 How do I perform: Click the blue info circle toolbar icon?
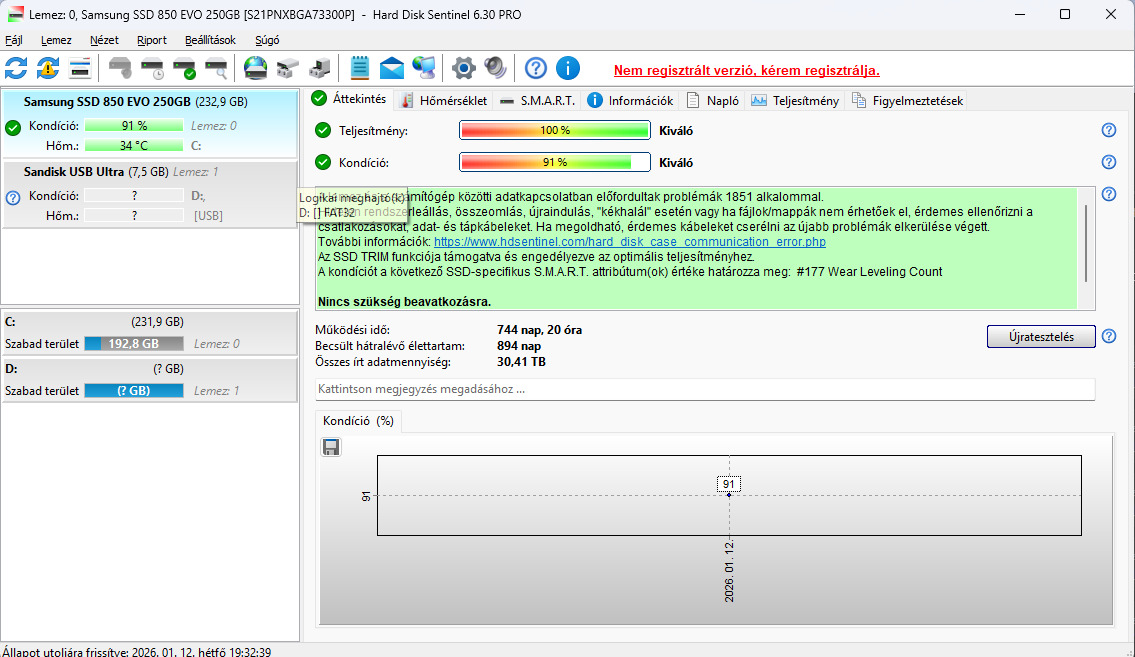568,69
